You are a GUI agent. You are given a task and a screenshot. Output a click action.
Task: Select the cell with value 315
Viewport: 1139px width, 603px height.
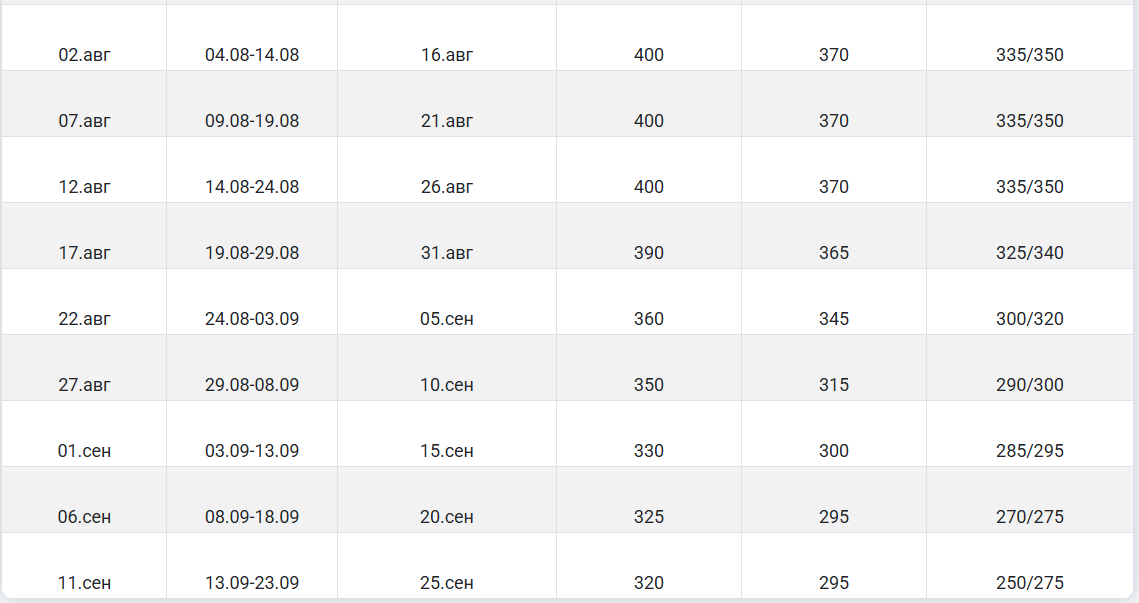pyautogui.click(x=834, y=385)
